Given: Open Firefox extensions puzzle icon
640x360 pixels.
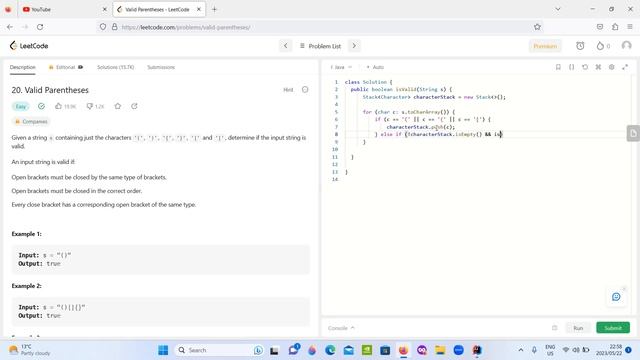Looking at the screenshot, I should (615, 27).
